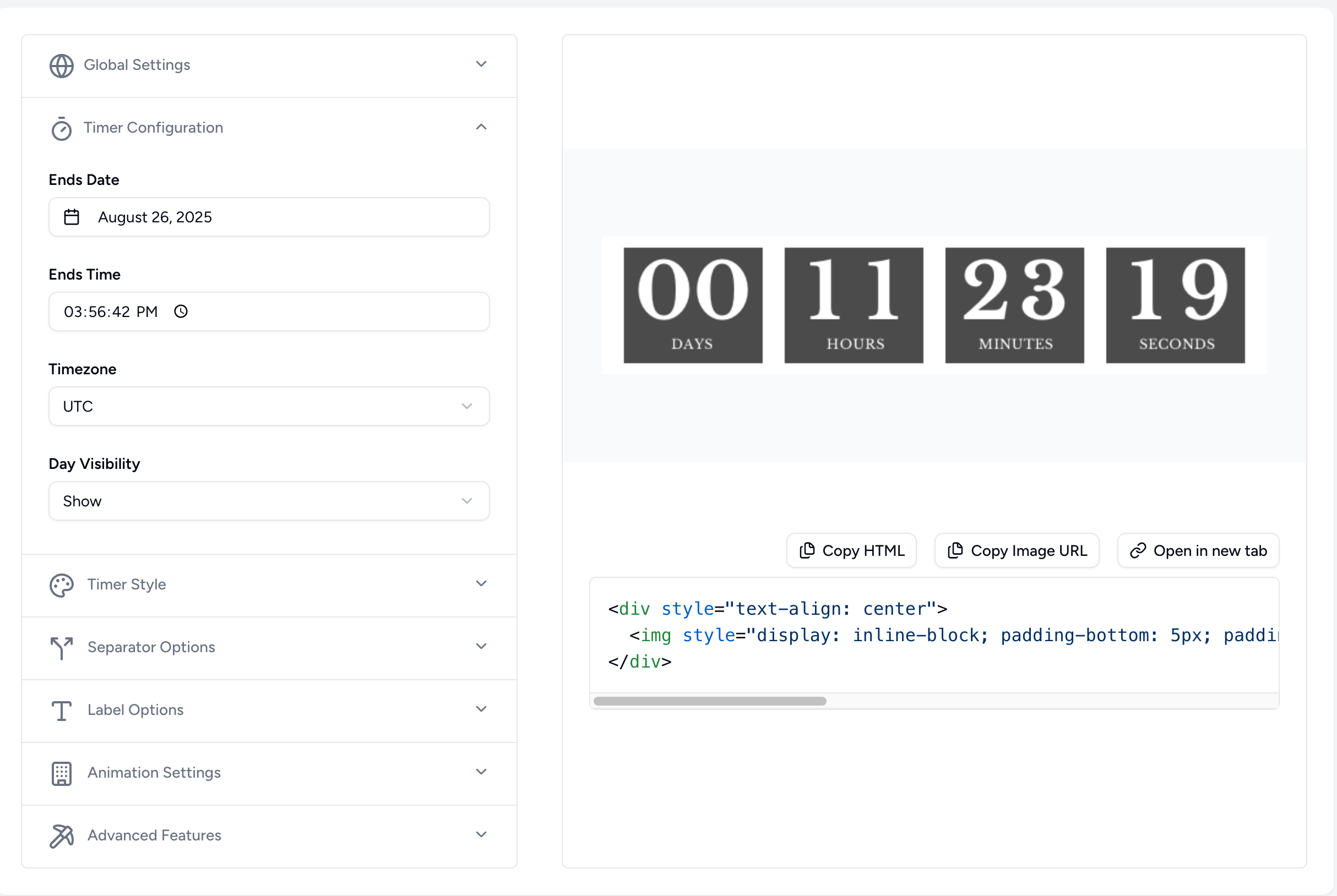The width and height of the screenshot is (1337, 896).
Task: Collapse the Timer Configuration section
Action: point(481,127)
